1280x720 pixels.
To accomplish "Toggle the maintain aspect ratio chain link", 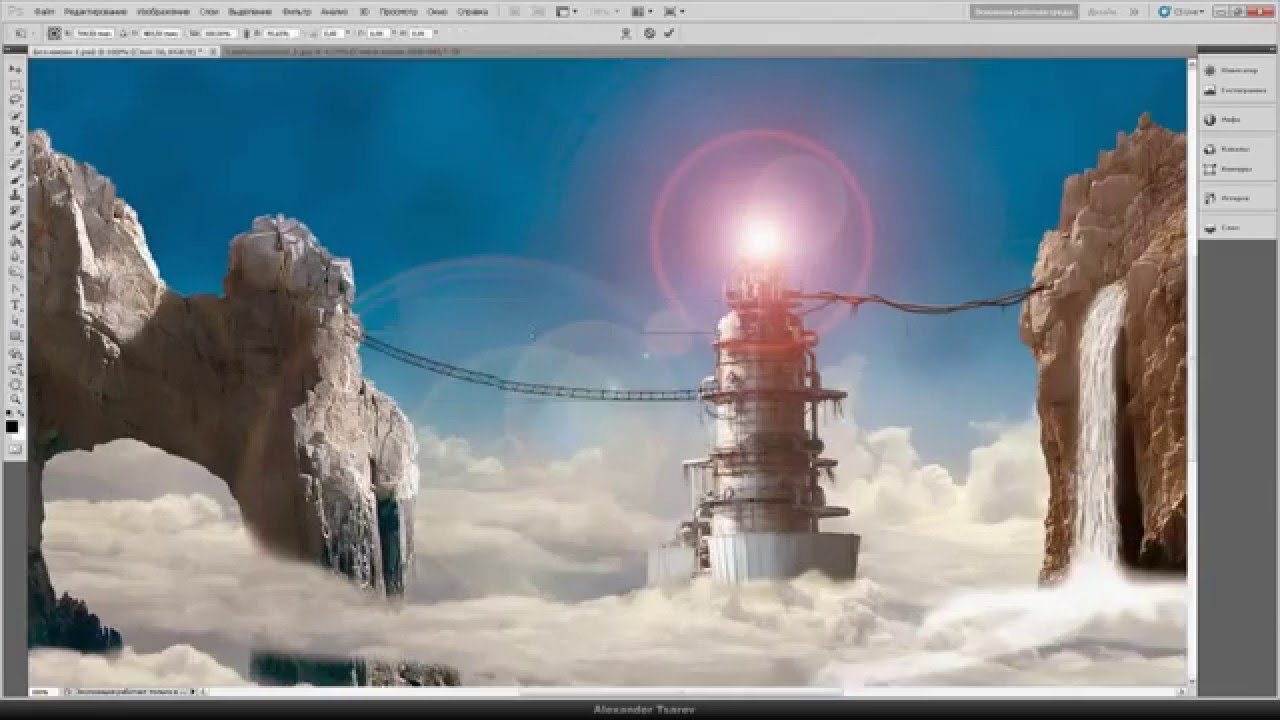I will pyautogui.click(x=246, y=33).
